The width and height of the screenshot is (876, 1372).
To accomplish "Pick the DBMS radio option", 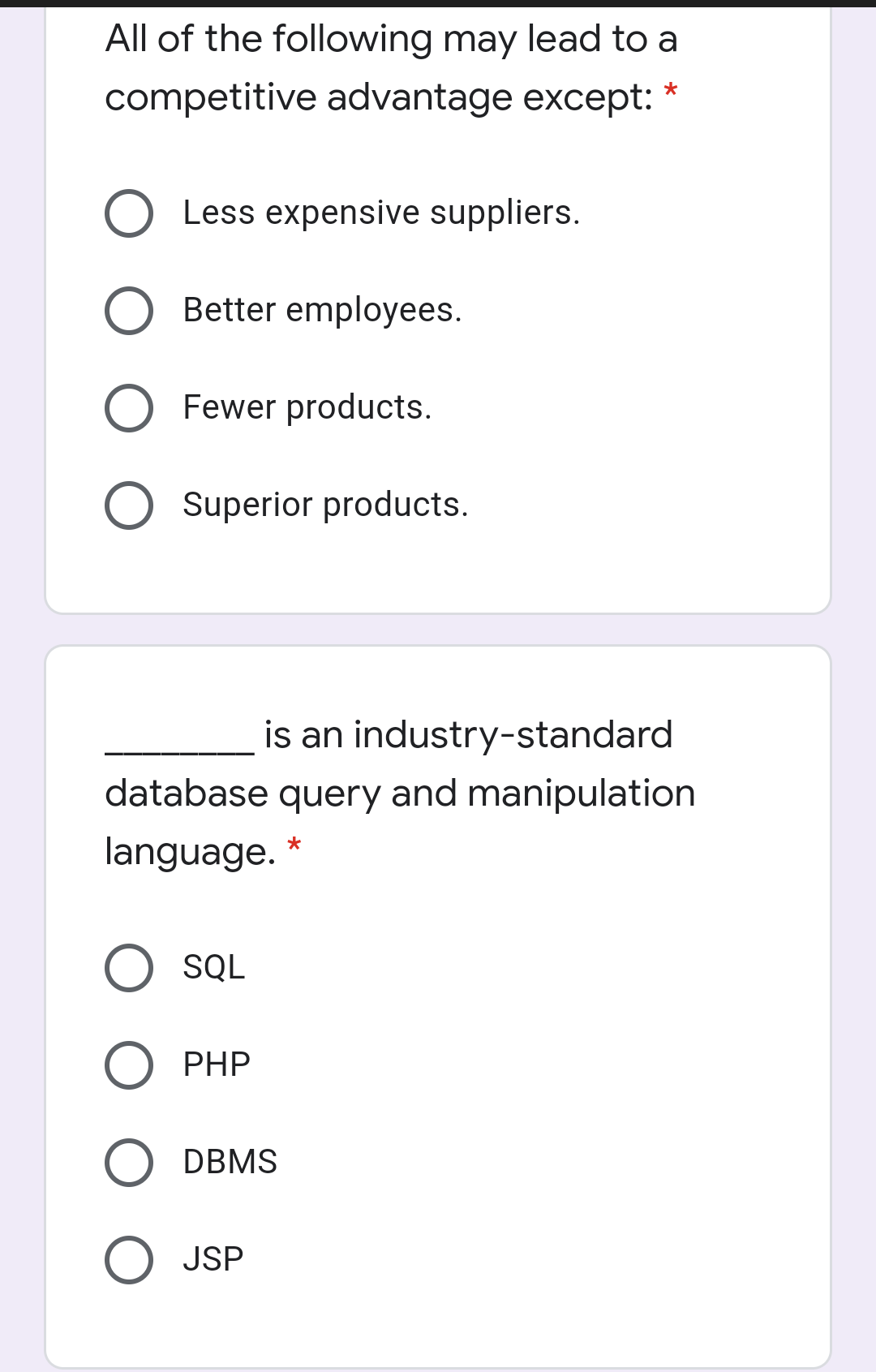I will tap(129, 1163).
